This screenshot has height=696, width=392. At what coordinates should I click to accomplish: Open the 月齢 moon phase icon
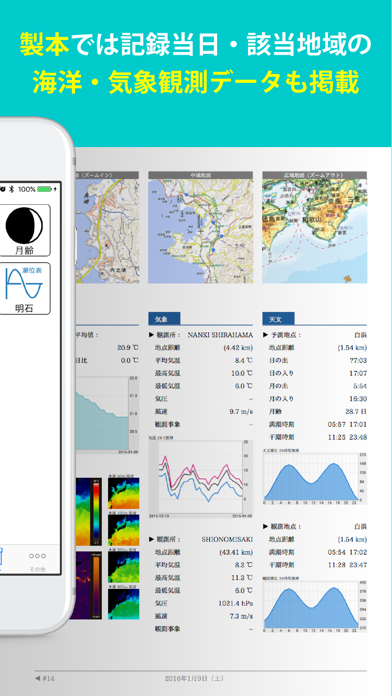24,230
